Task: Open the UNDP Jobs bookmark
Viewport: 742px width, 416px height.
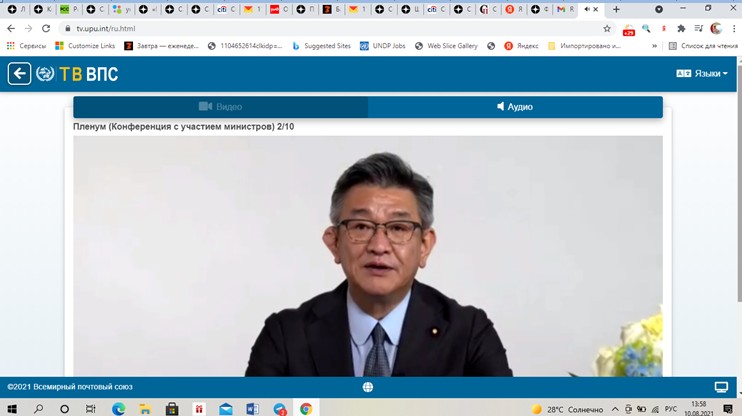Action: pyautogui.click(x=383, y=46)
